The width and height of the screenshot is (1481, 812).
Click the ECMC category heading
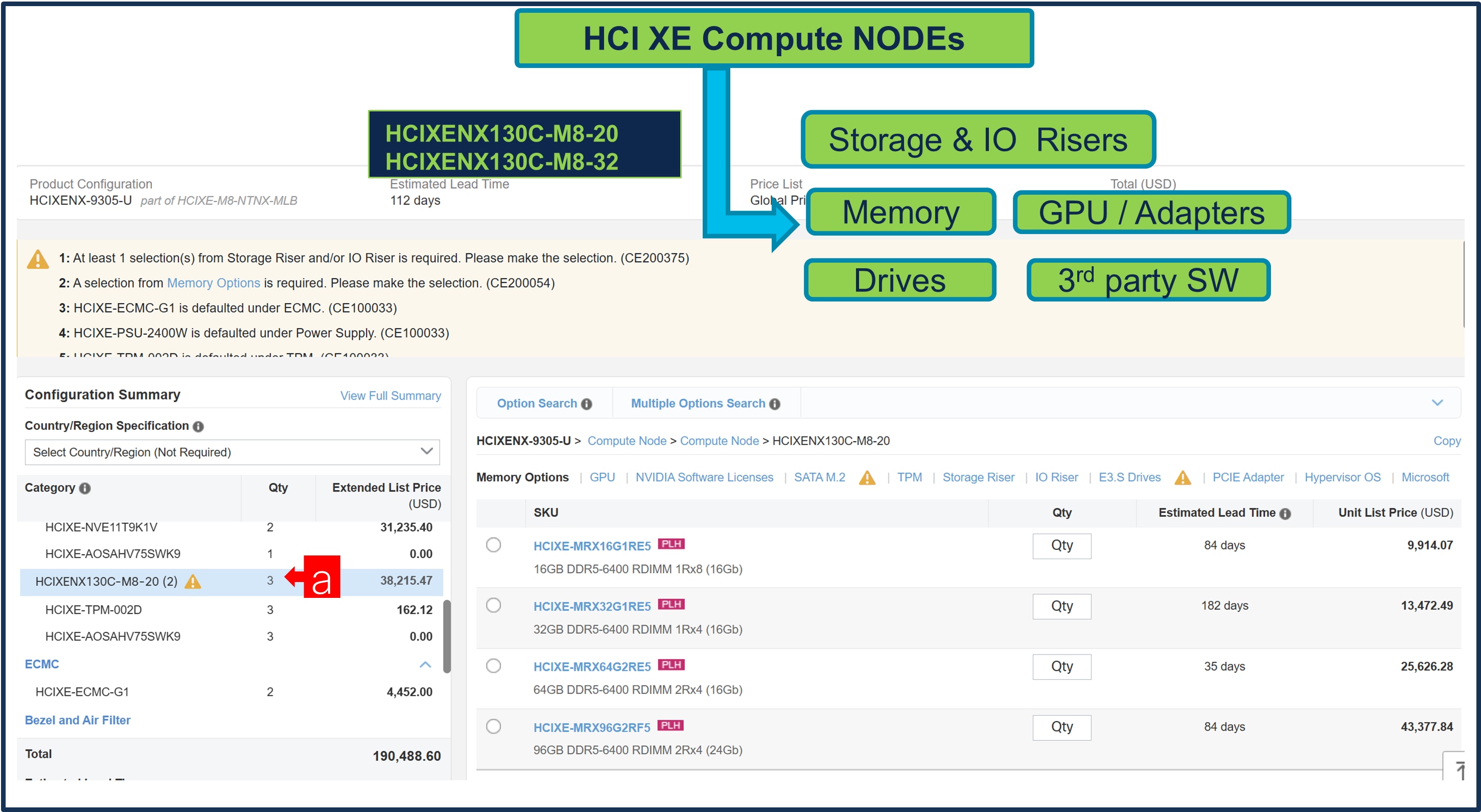(x=41, y=664)
